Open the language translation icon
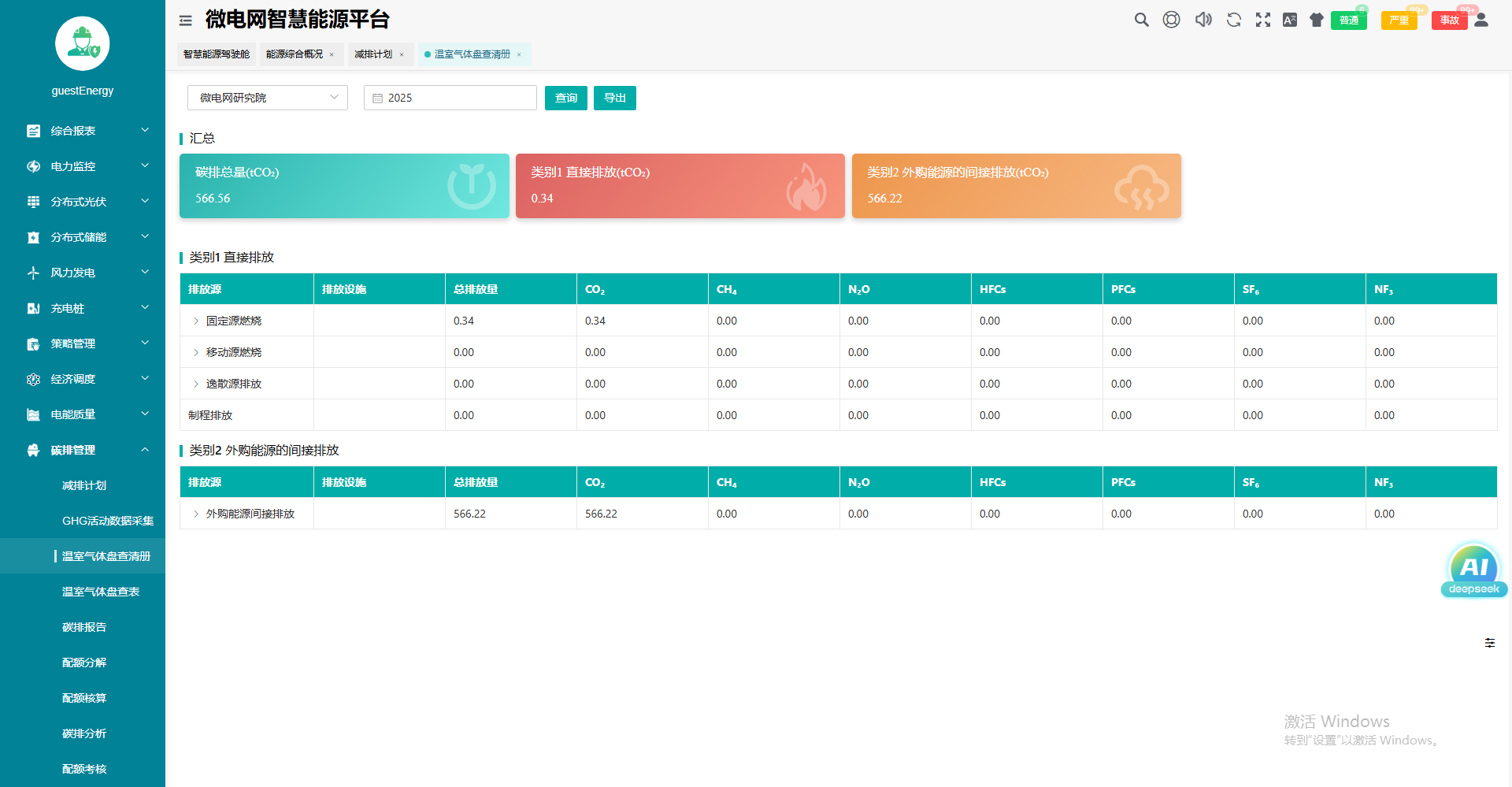This screenshot has width=1512, height=787. point(1290,20)
